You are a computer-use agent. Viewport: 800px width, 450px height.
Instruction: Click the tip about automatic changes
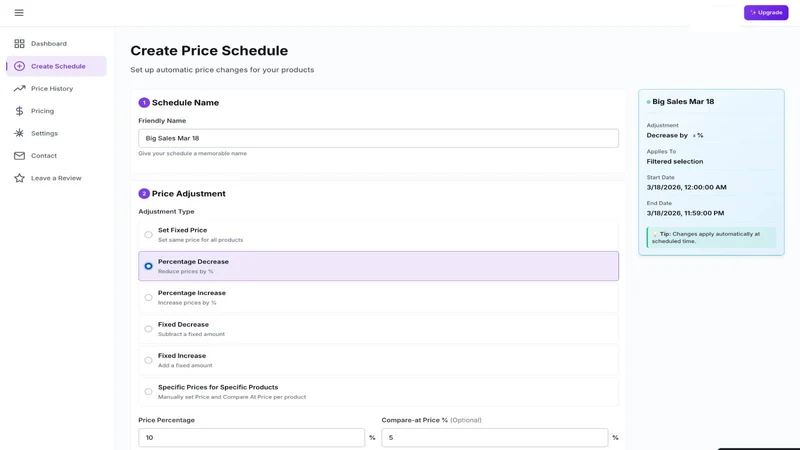711,238
